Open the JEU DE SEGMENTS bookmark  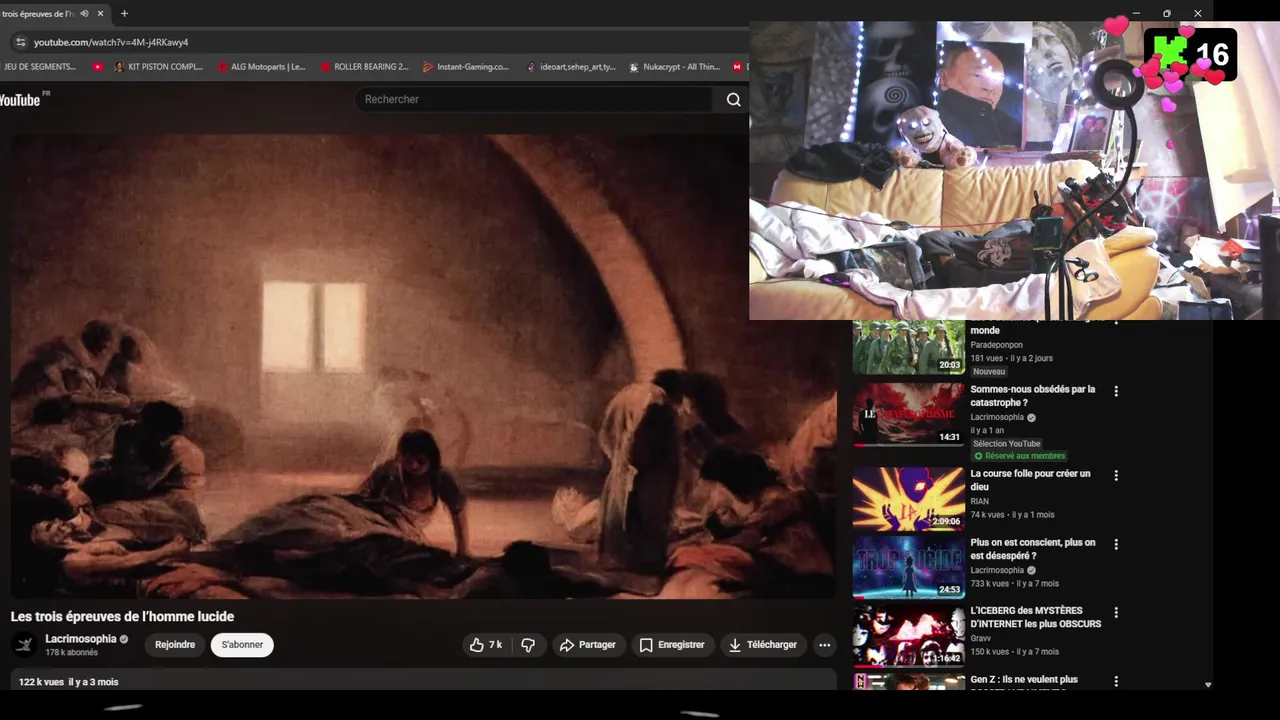40,67
